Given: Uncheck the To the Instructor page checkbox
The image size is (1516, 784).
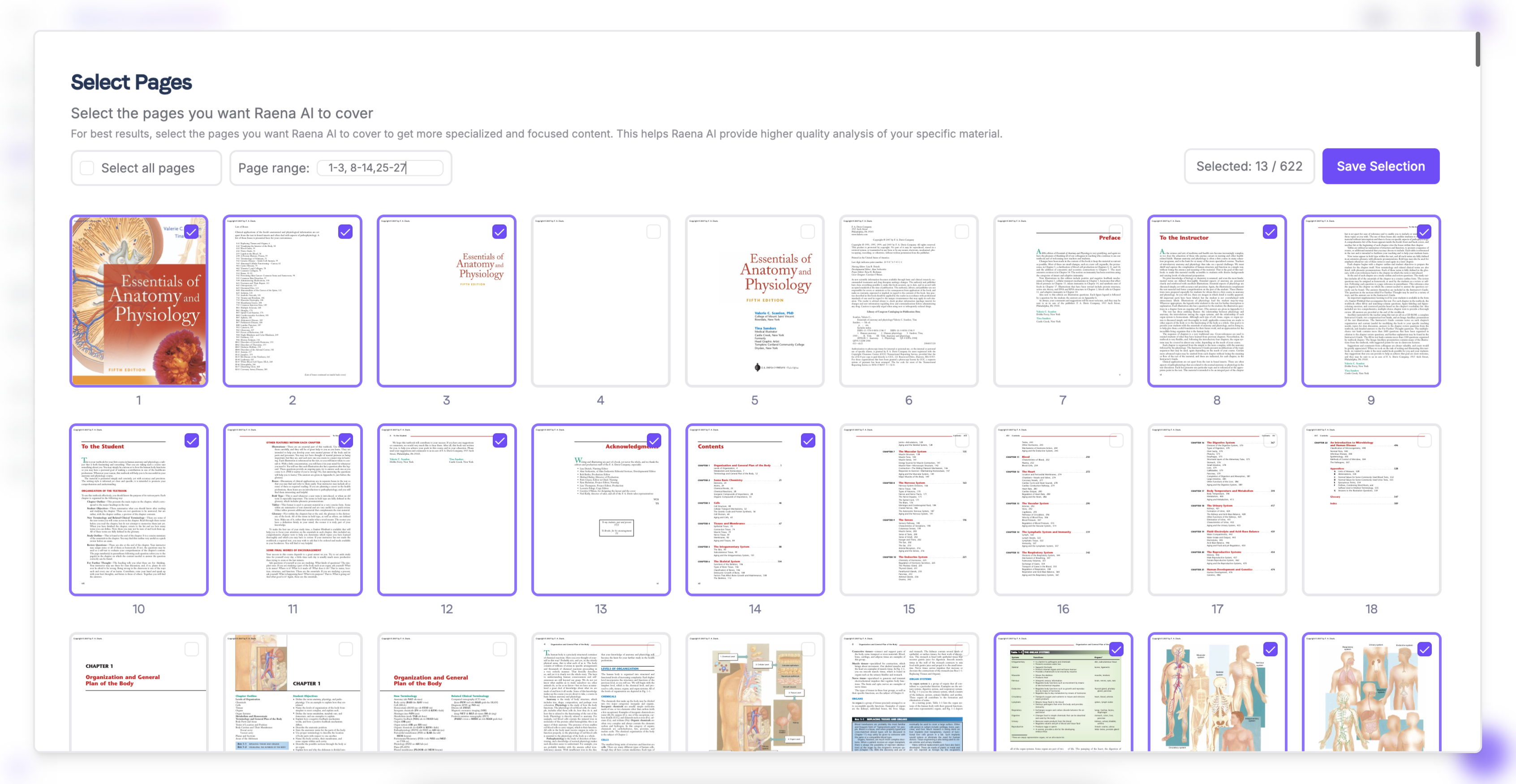Looking at the screenshot, I should point(1270,232).
